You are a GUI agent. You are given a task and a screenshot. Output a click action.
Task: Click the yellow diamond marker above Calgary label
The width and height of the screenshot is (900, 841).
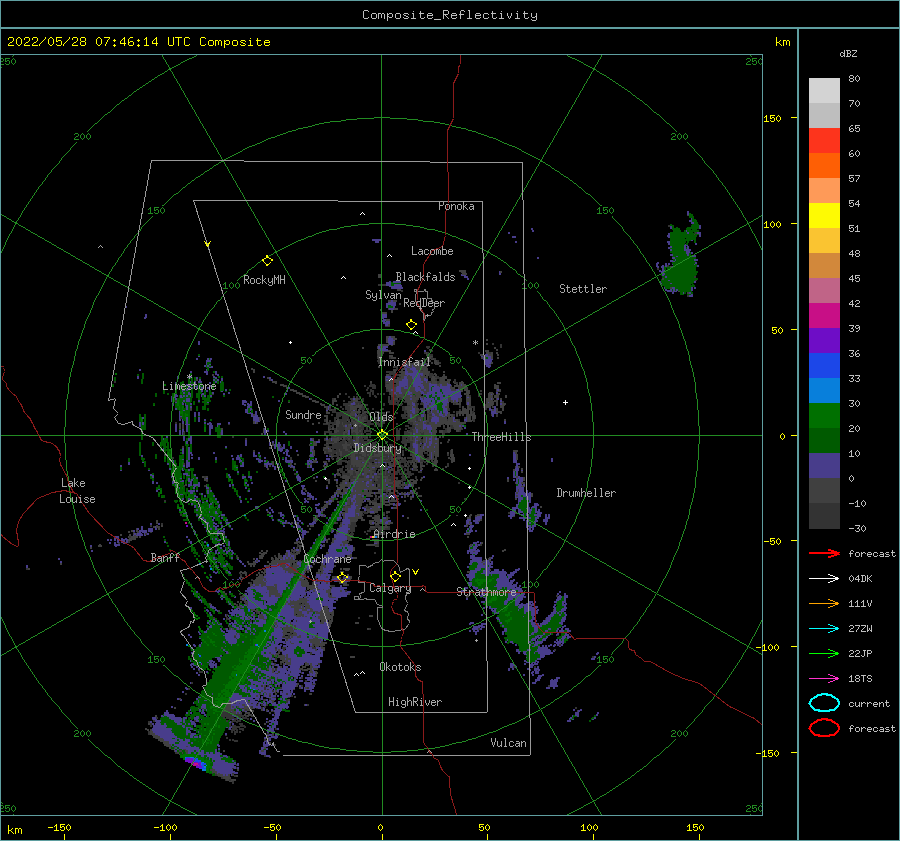click(x=395, y=576)
